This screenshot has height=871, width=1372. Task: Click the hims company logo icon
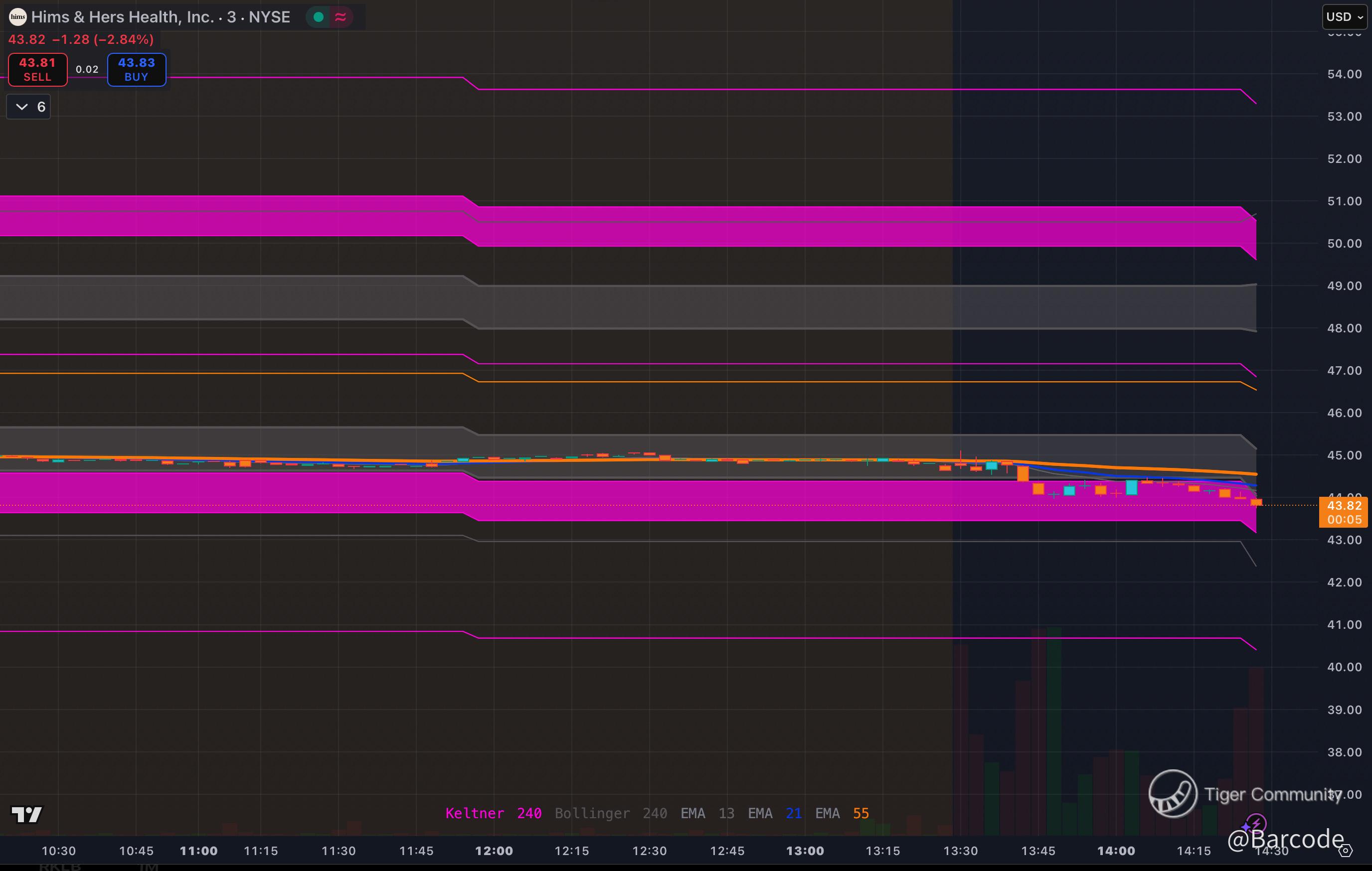click(17, 17)
